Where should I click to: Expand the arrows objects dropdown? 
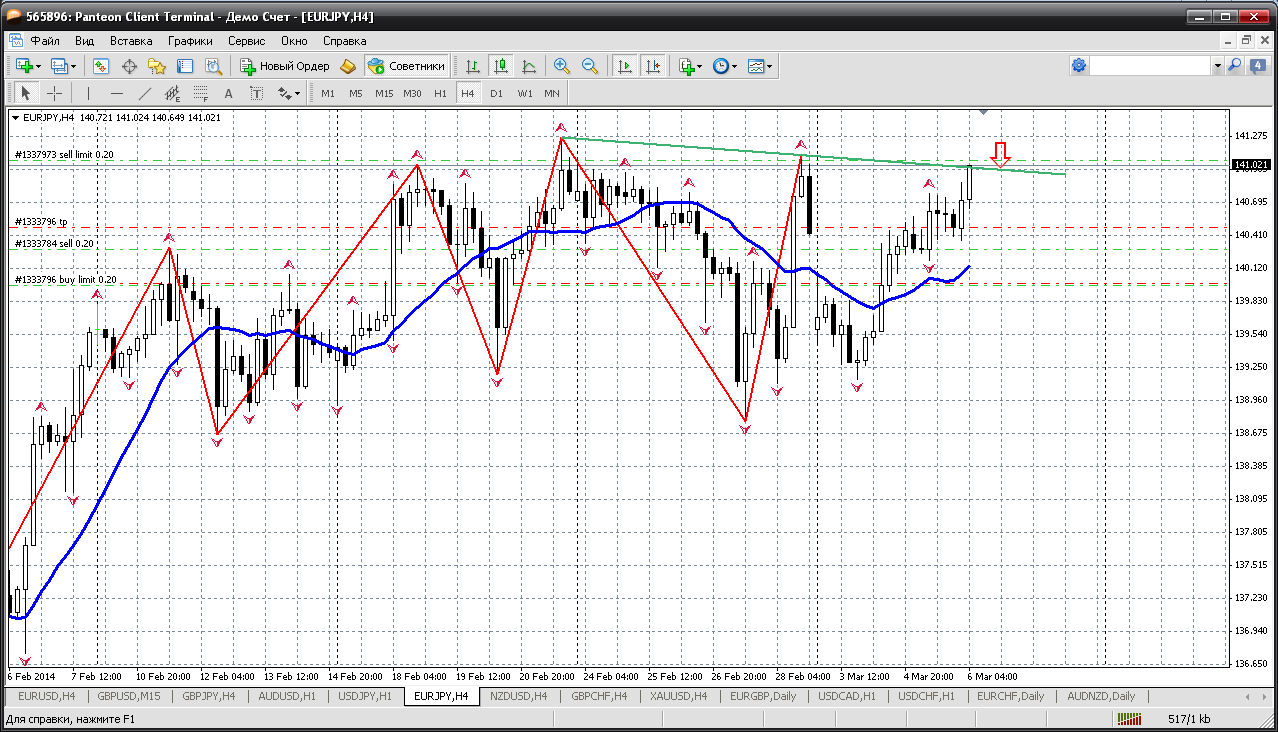click(297, 93)
